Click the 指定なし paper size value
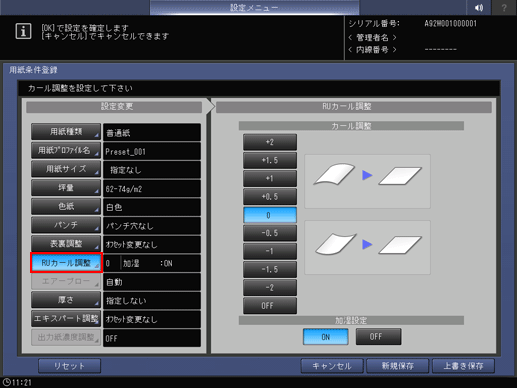517x388 pixels. pos(152,170)
